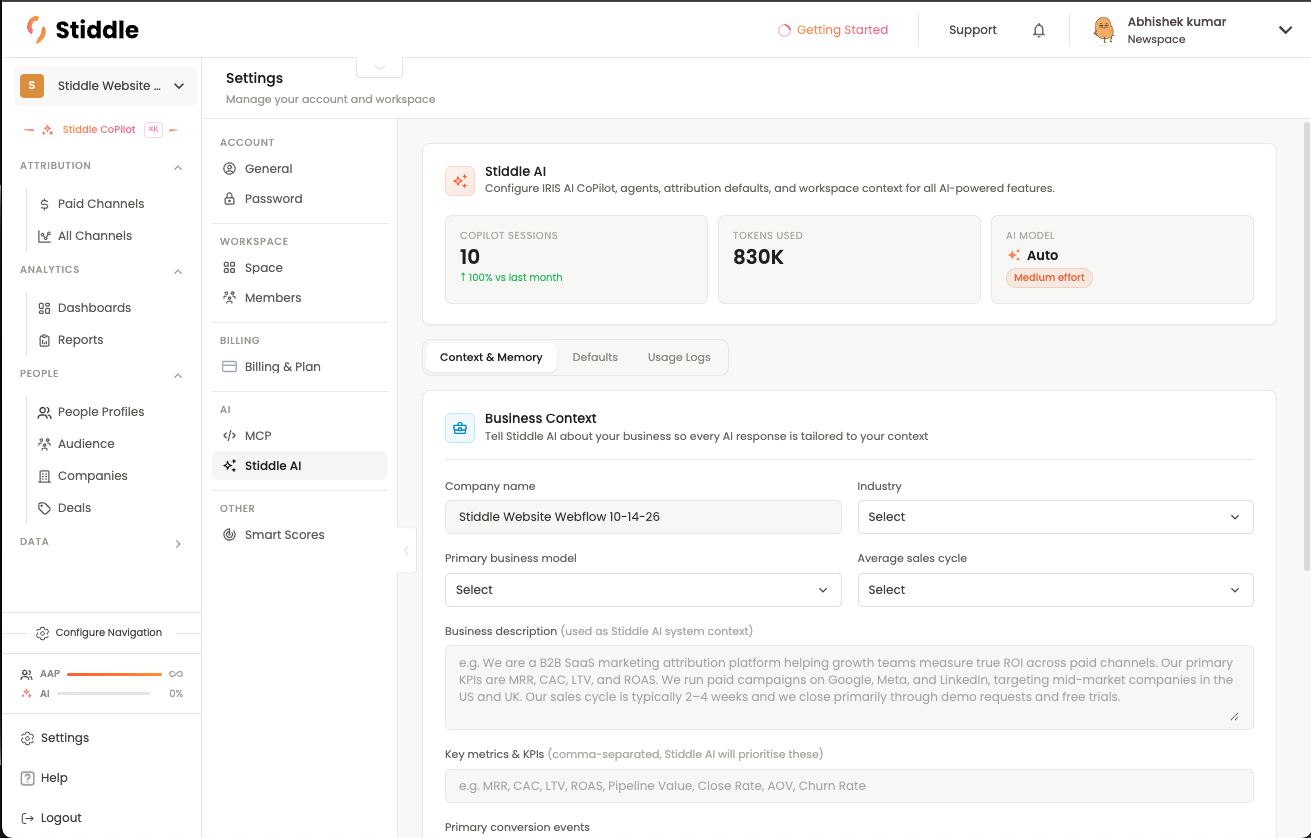Screen dimensions: 1311x838
Task: Select Stiddle AI in settings menu
Action: click(x=299, y=466)
